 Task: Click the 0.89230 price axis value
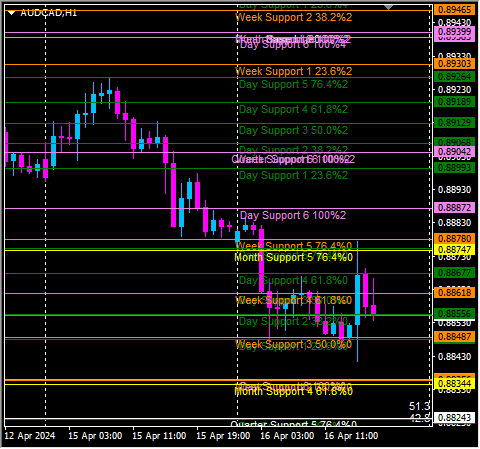coord(454,90)
